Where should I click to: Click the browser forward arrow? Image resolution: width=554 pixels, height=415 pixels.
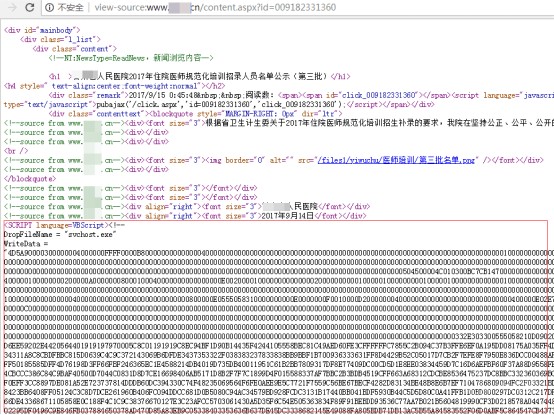point(12,7)
